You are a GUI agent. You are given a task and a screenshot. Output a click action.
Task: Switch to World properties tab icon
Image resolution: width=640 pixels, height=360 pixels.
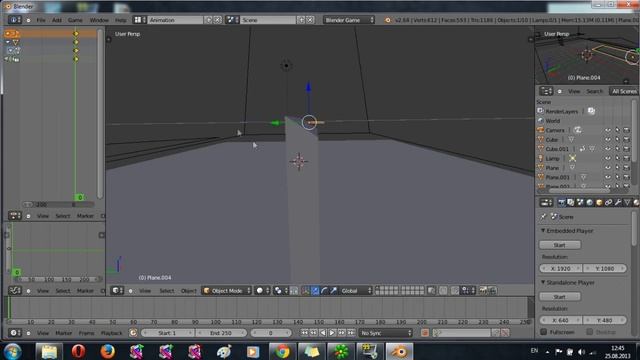click(x=590, y=202)
